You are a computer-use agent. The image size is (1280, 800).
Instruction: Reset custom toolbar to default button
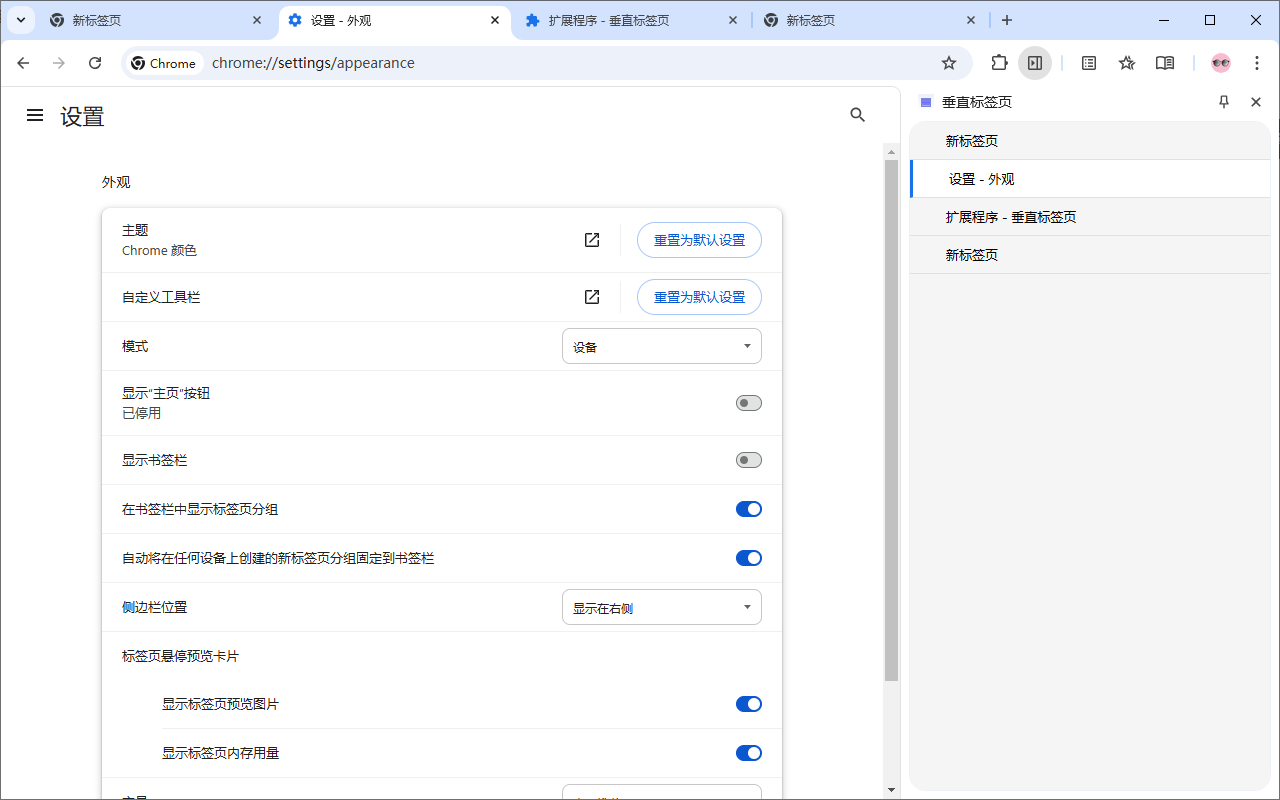tap(699, 297)
